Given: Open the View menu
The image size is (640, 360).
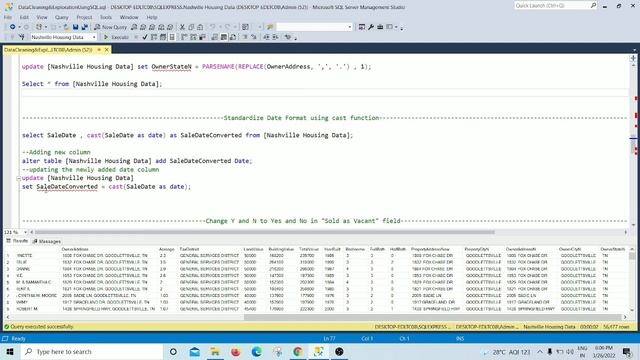Looking at the screenshot, I should tap(42, 17).
